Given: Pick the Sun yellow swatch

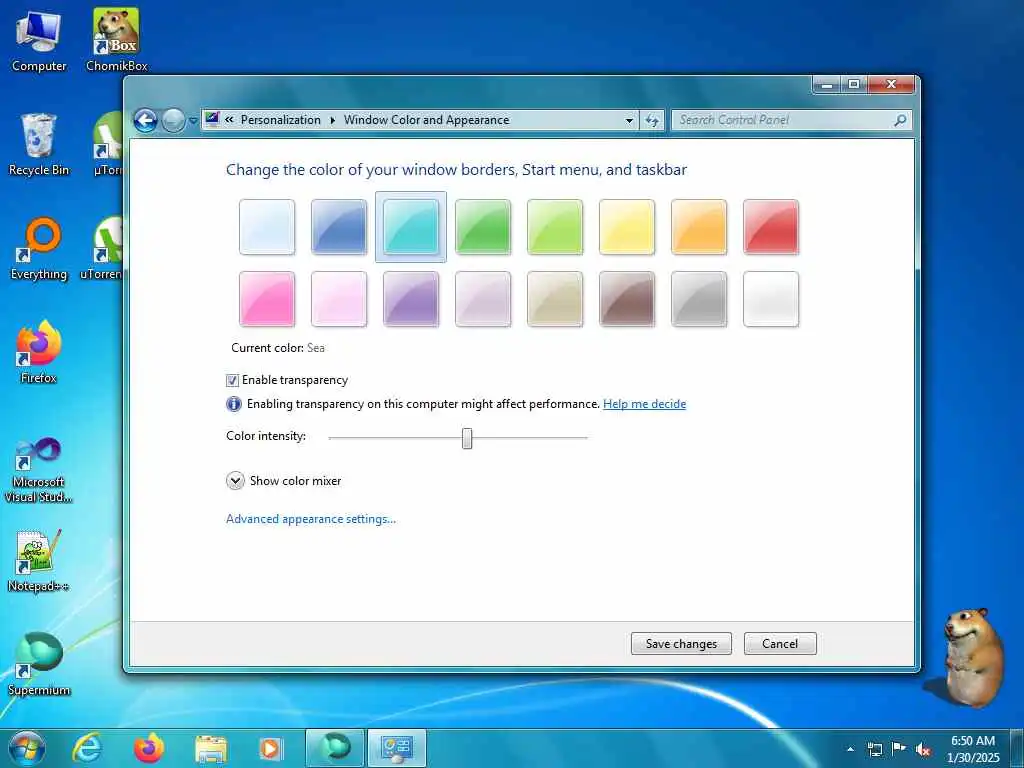Looking at the screenshot, I should click(627, 227).
